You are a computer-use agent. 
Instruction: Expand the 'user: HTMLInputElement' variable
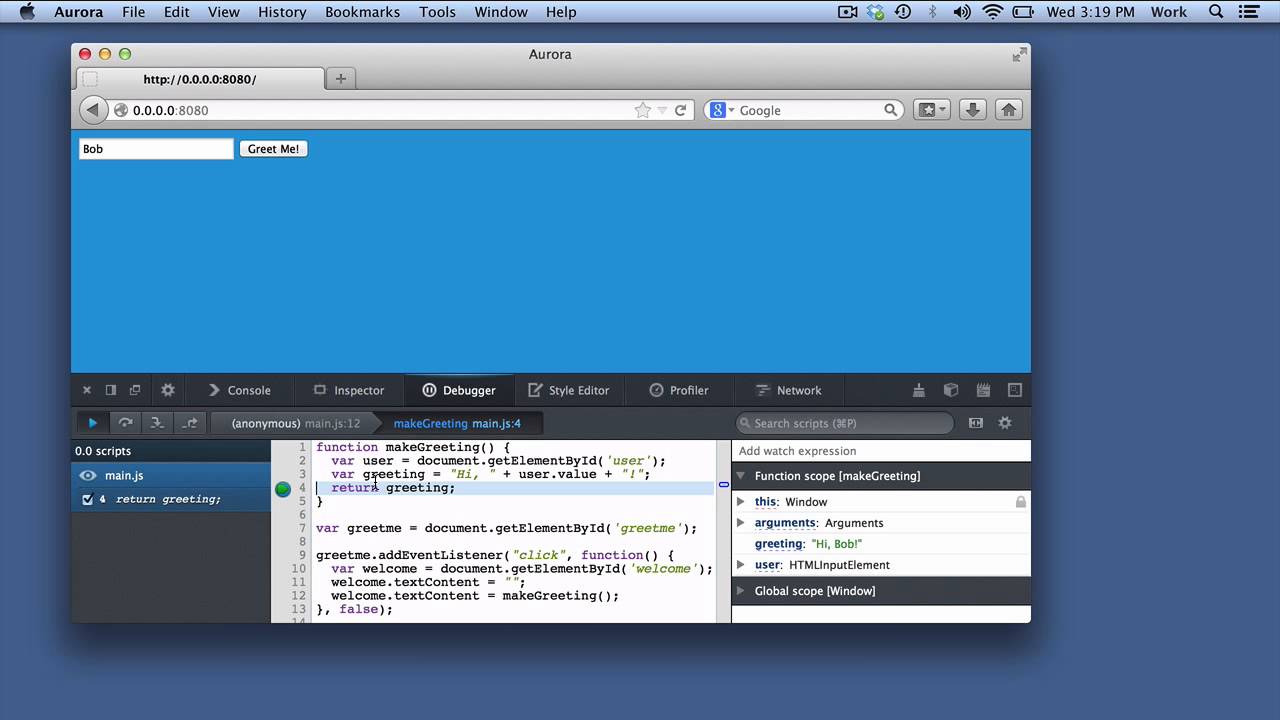point(741,565)
